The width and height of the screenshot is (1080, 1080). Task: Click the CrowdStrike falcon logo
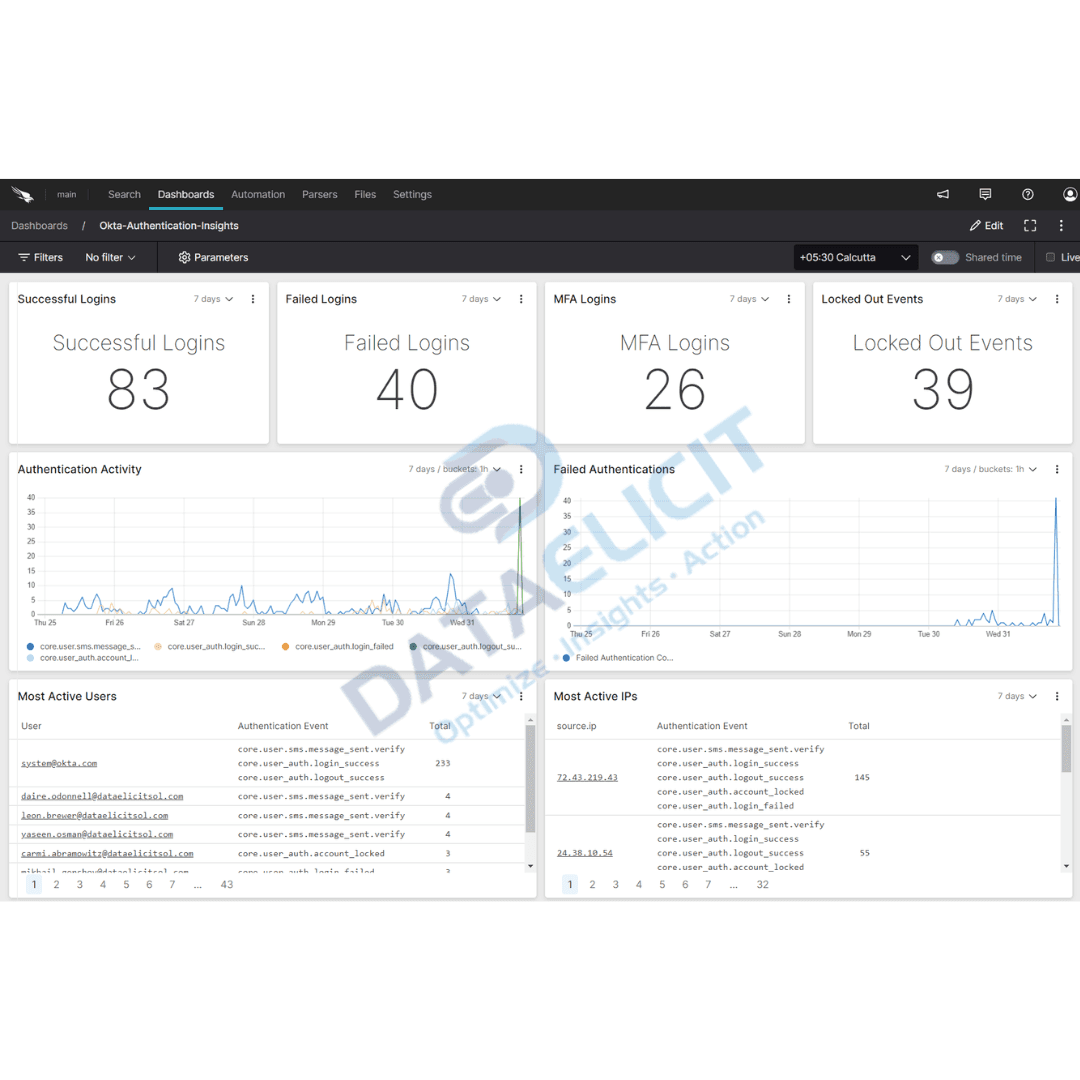click(x=23, y=193)
